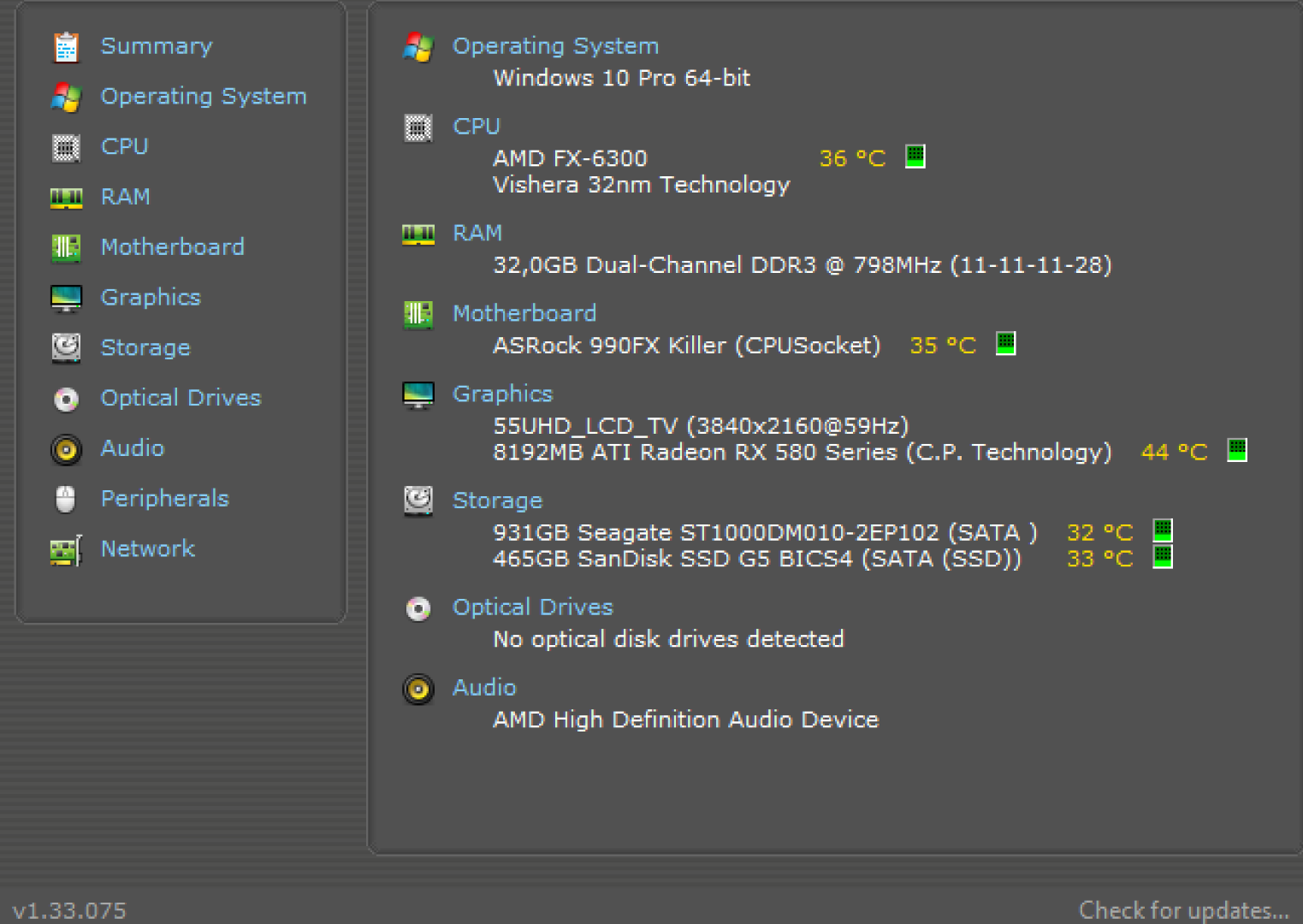Click the Audio speaker icon in sidebar

pos(66,449)
